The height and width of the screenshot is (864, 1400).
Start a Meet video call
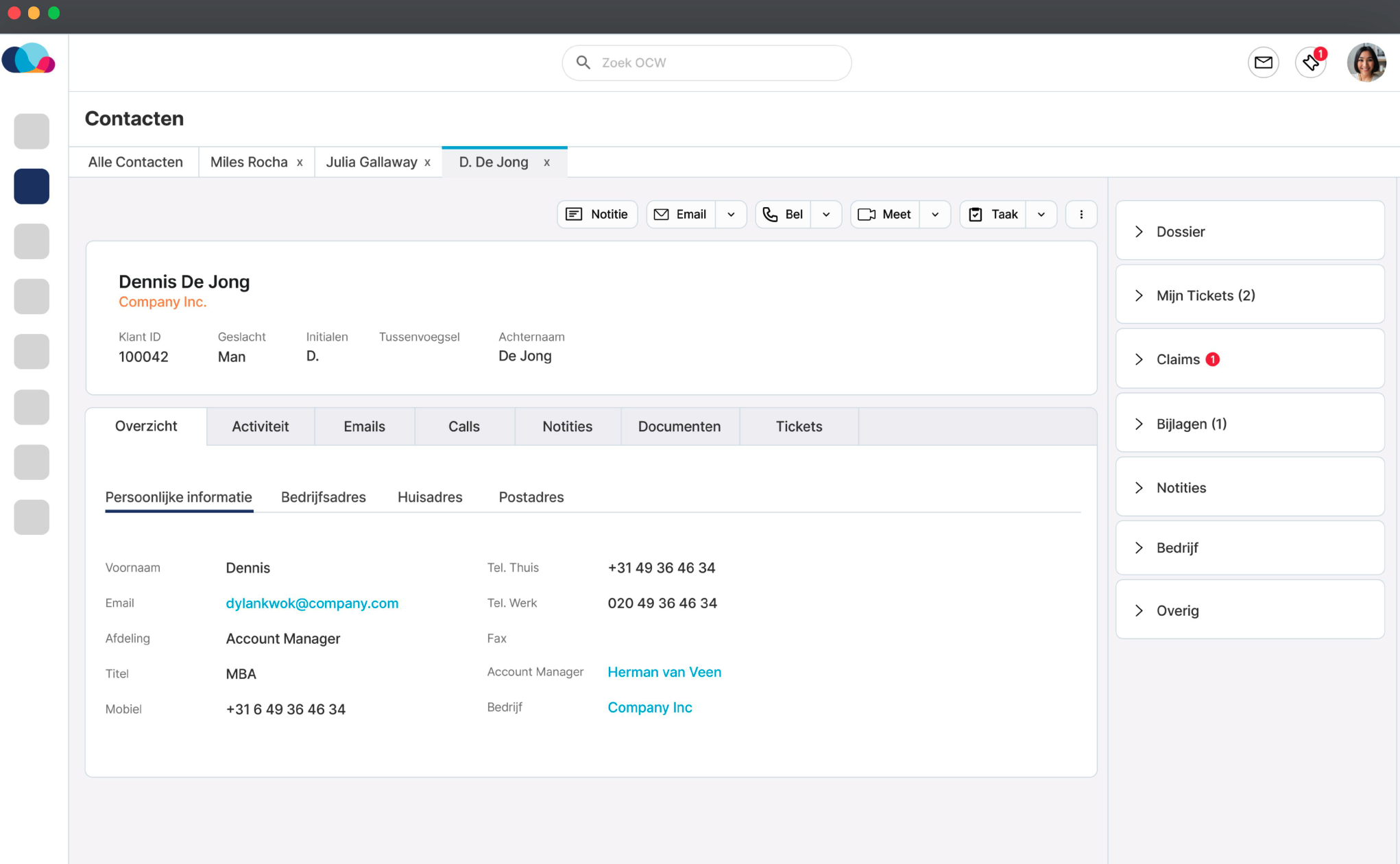pyautogui.click(x=885, y=215)
